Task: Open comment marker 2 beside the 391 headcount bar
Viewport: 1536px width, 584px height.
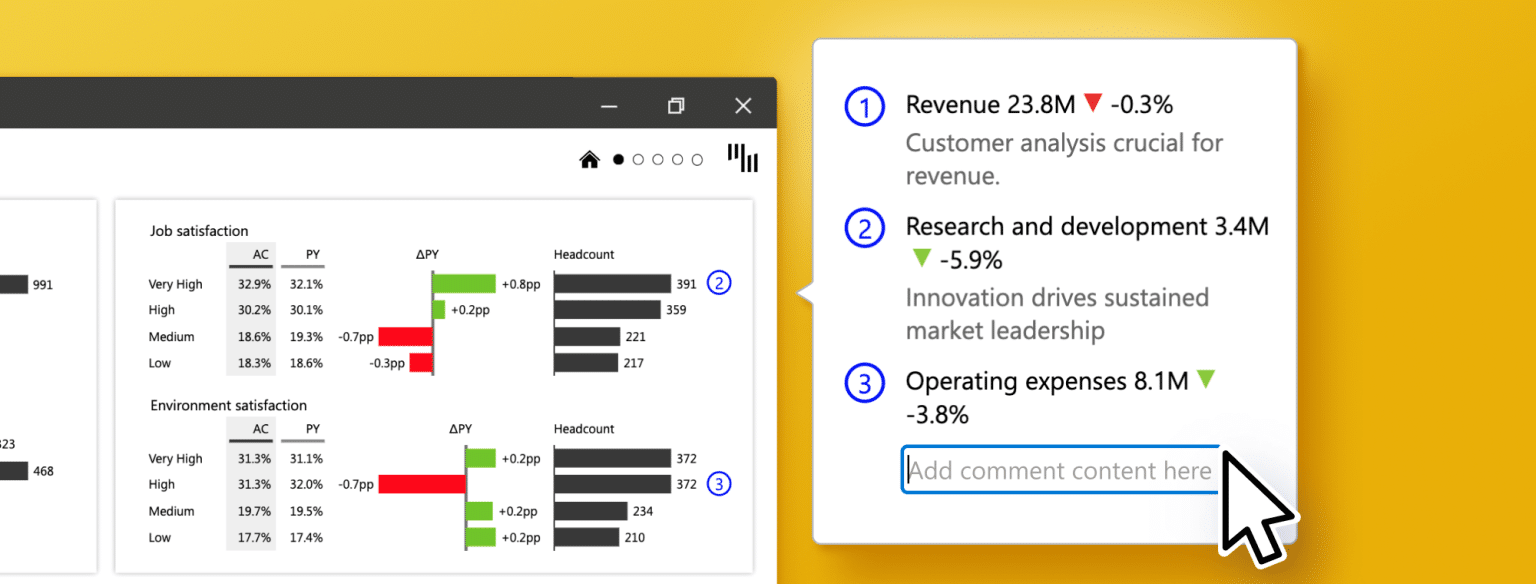Action: pos(719,283)
